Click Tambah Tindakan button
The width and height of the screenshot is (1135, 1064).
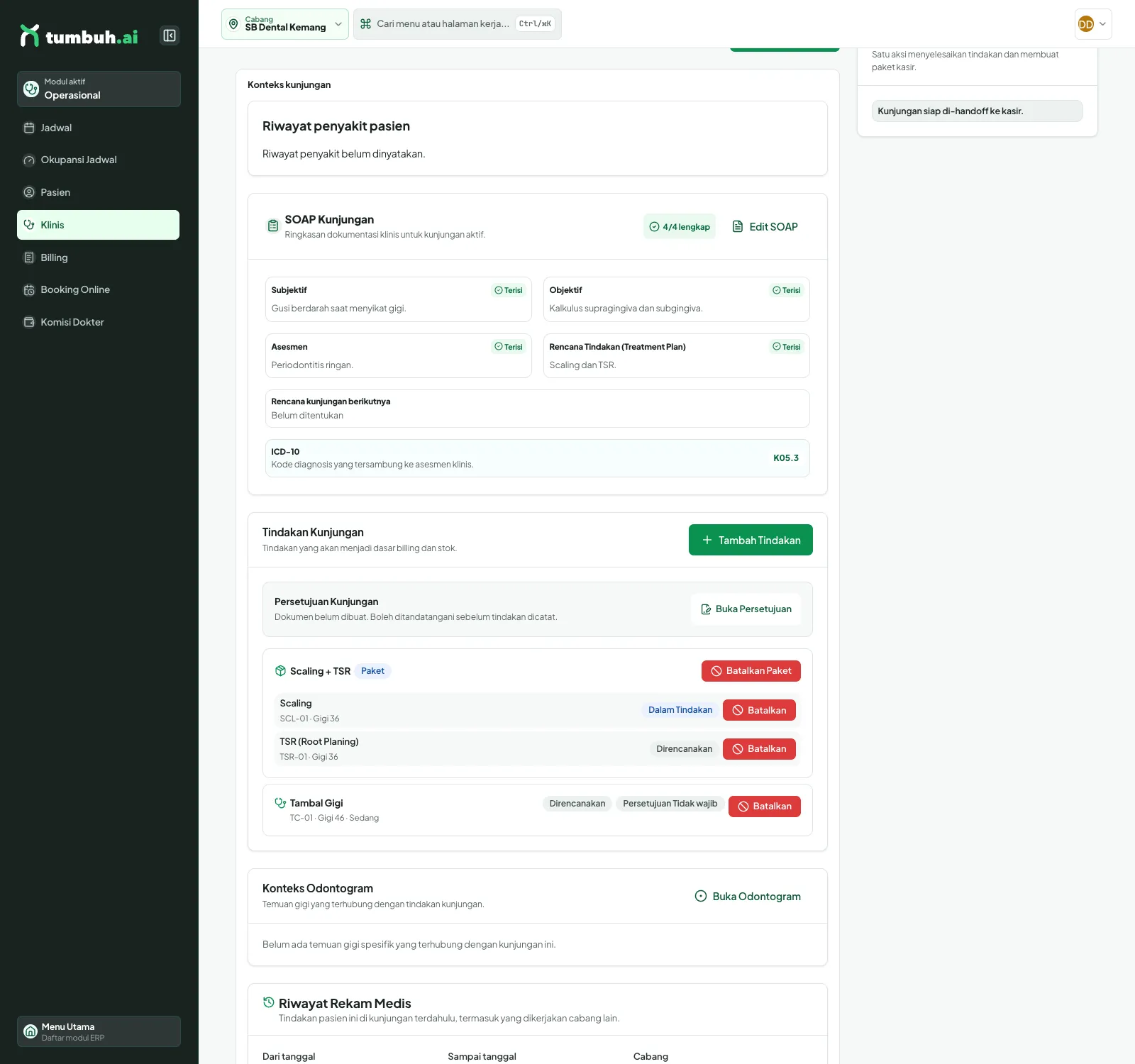point(751,540)
